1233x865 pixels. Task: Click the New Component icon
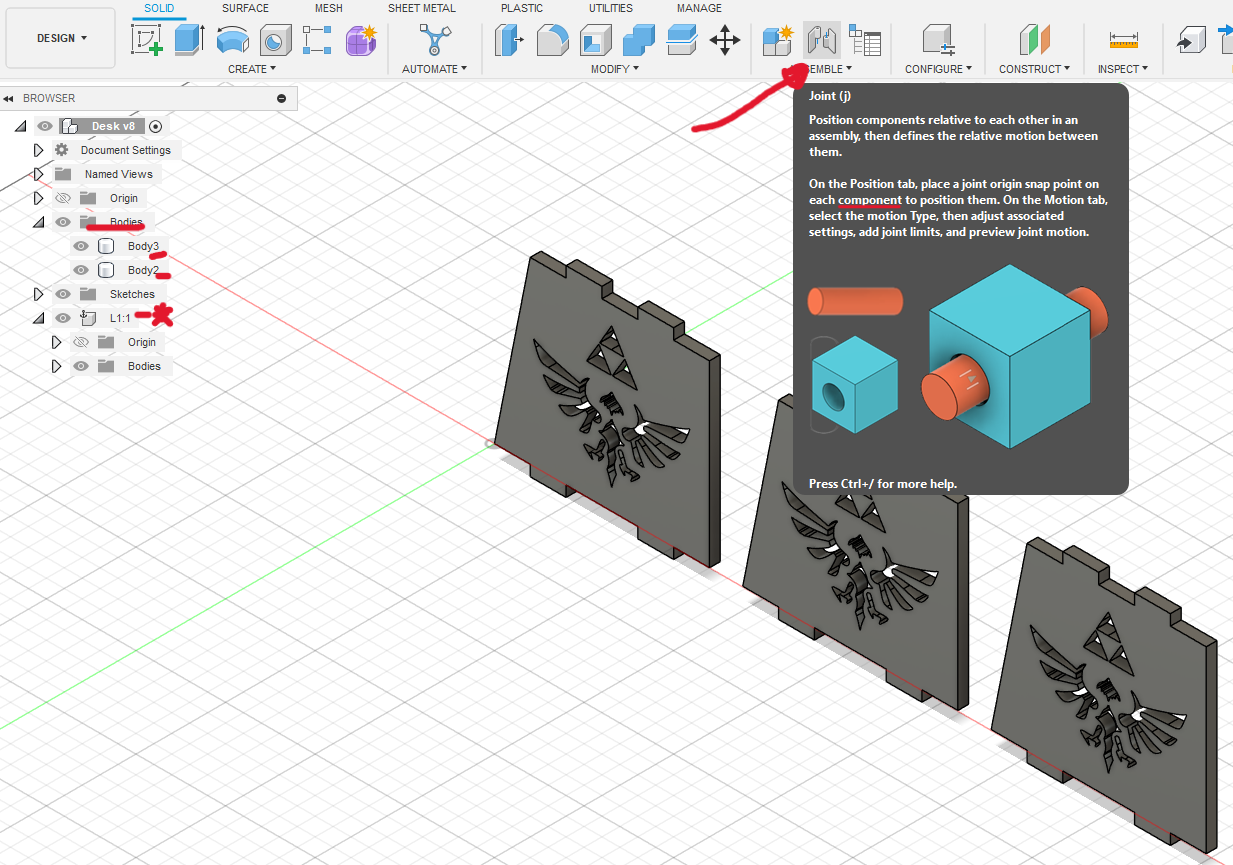point(778,40)
